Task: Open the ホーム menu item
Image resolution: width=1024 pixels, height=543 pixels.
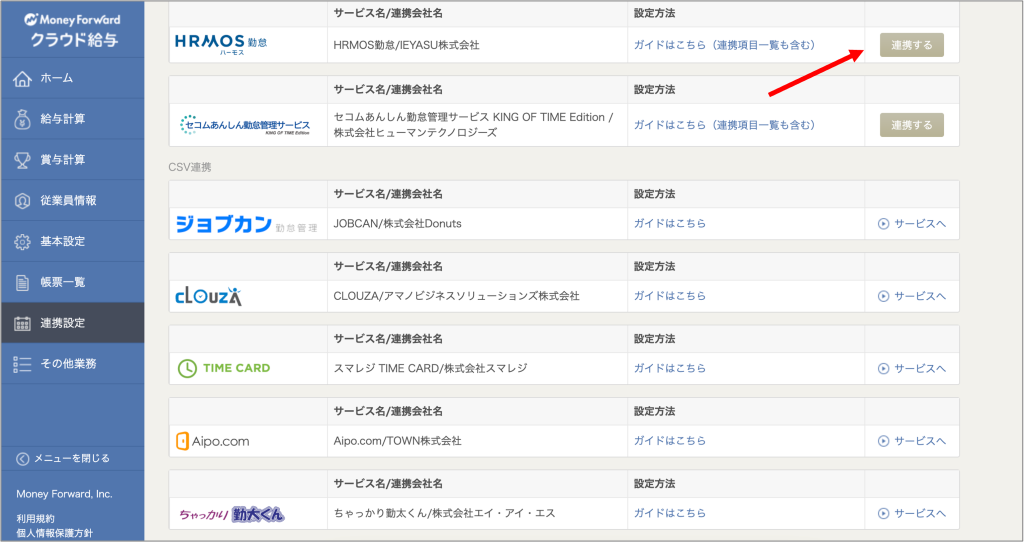Action: coord(72,78)
